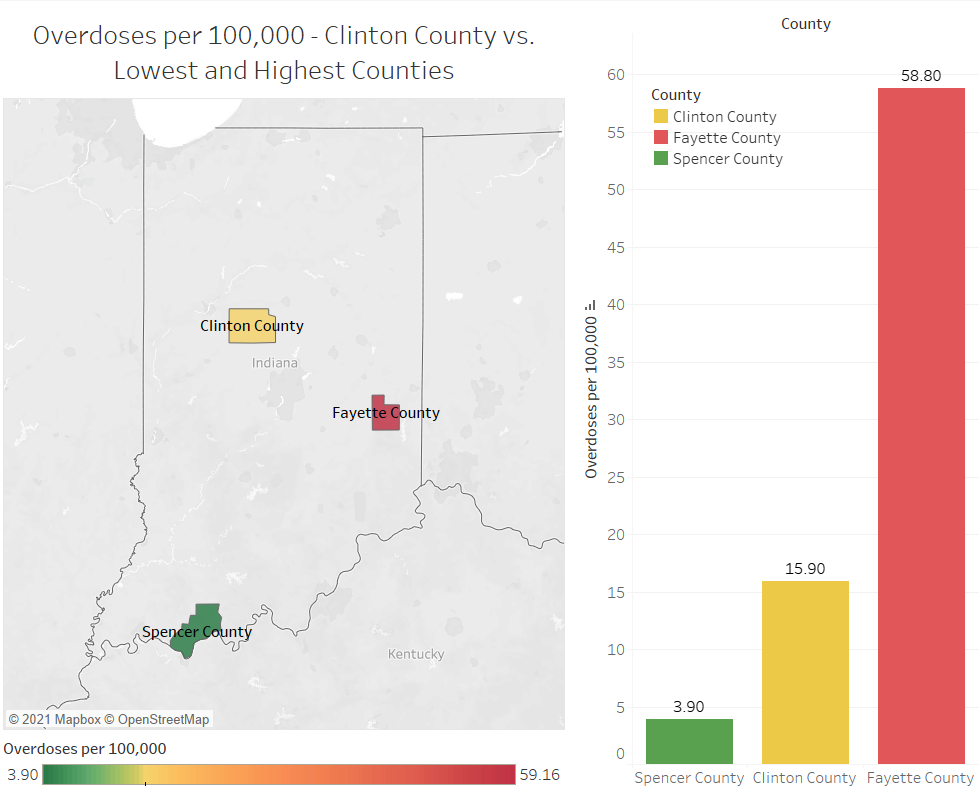Select the red Fayette County map shape

tap(385, 413)
